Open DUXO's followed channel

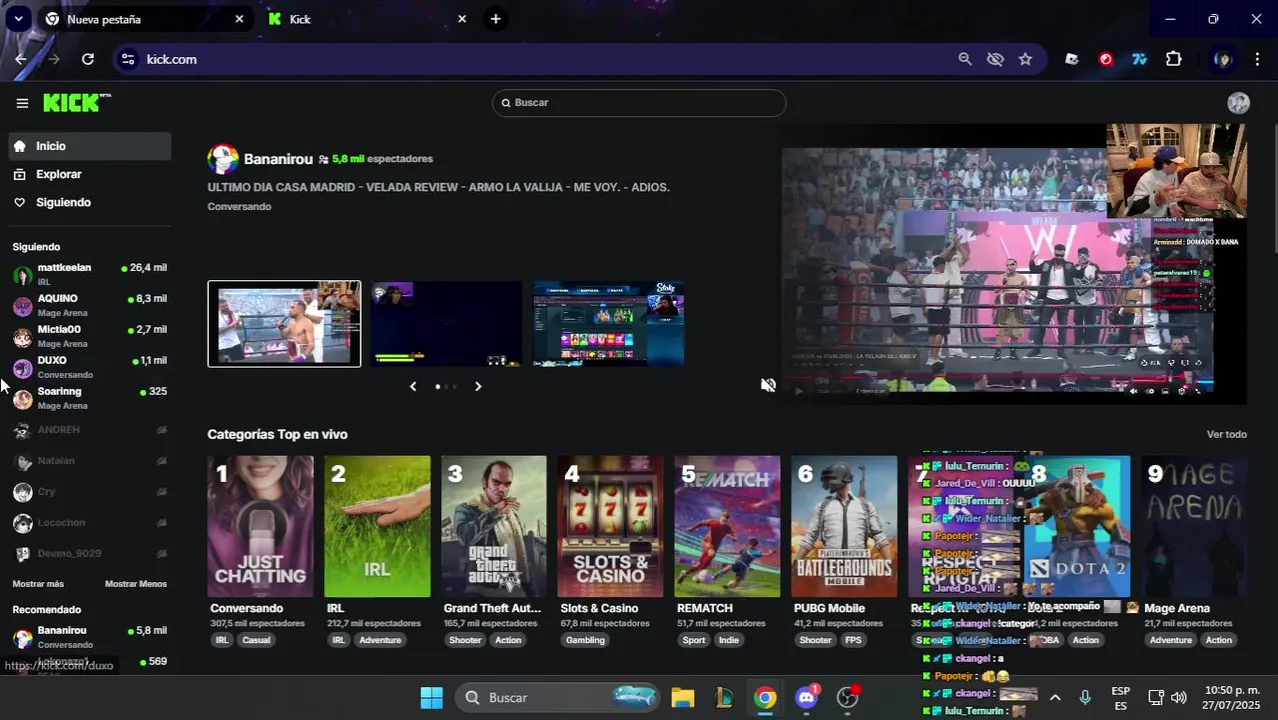point(90,367)
